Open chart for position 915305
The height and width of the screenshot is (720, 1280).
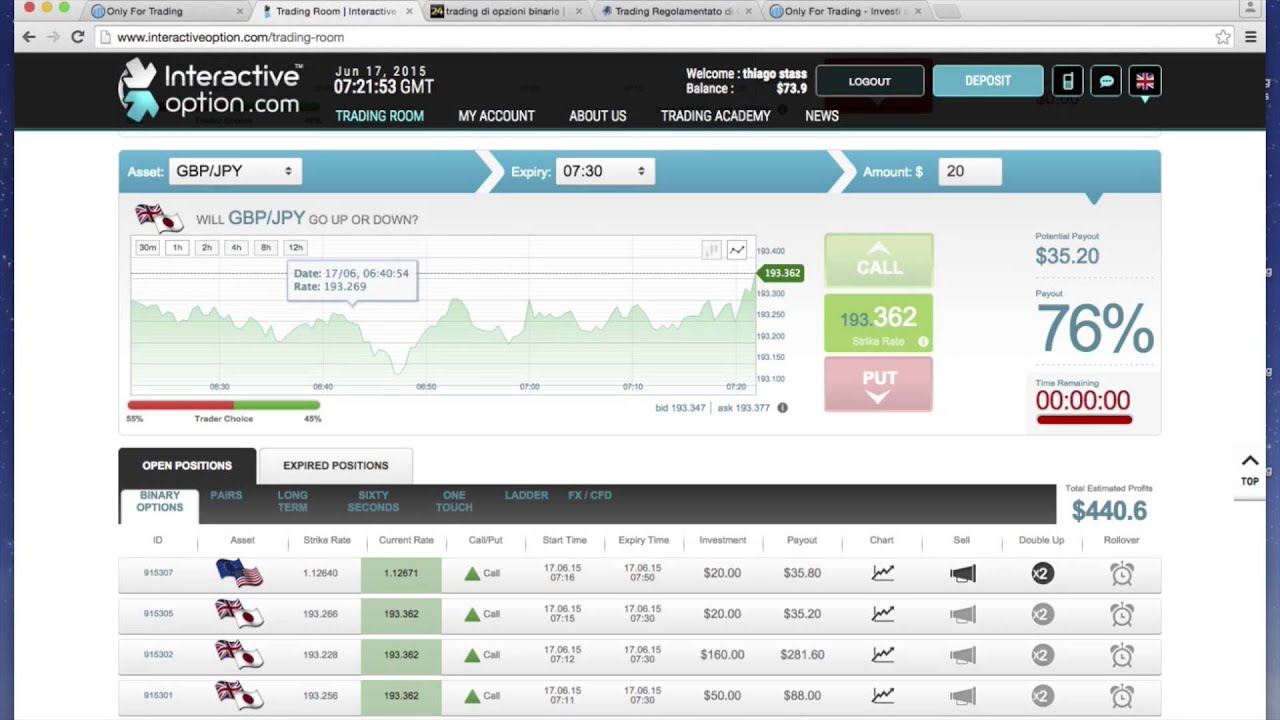pyautogui.click(x=882, y=614)
